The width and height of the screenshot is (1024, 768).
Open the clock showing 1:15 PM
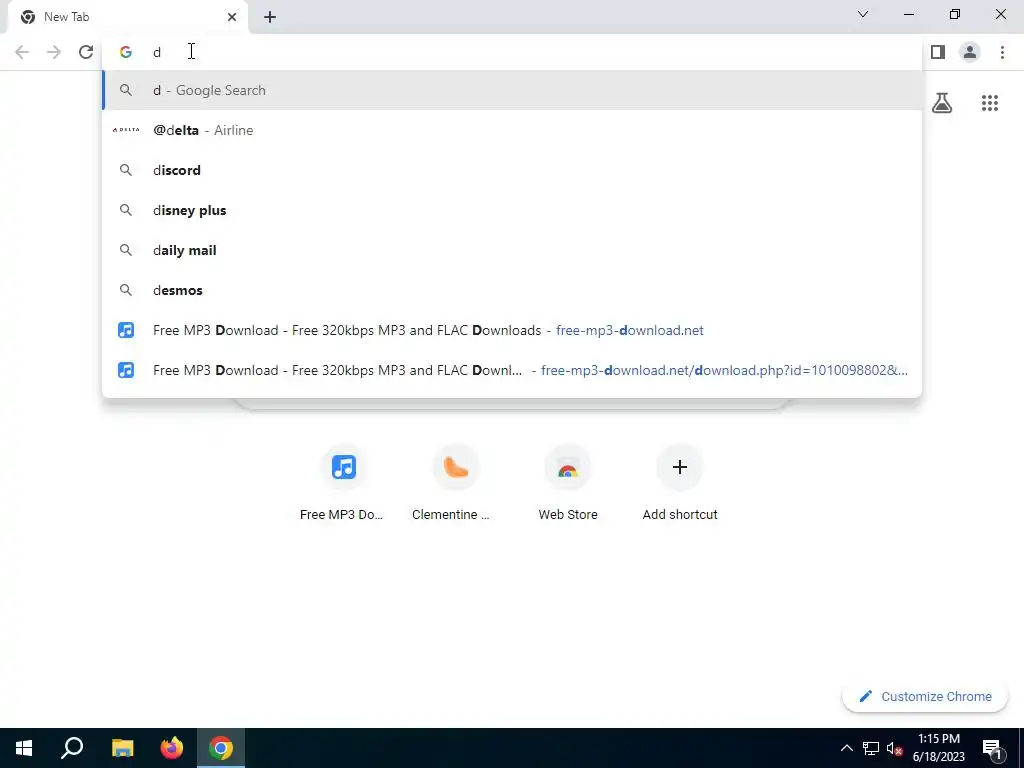pos(938,748)
